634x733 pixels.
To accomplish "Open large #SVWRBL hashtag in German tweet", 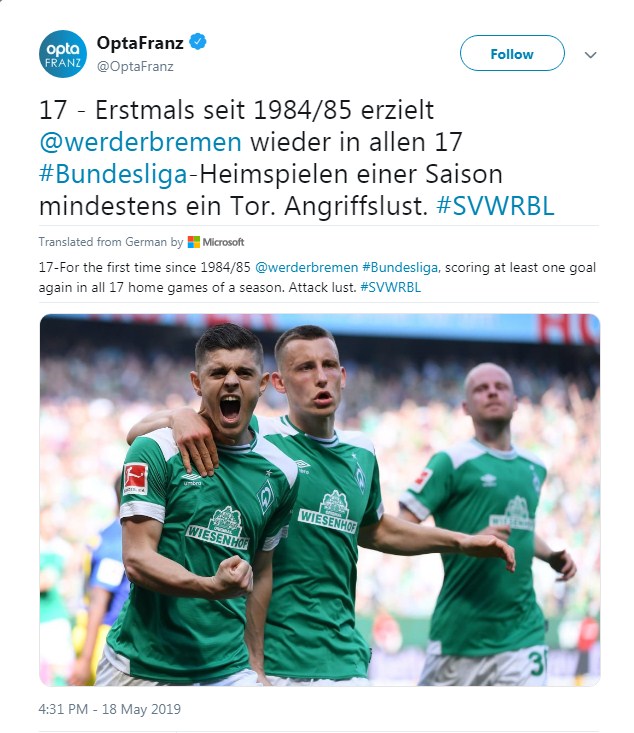I will click(495, 206).
